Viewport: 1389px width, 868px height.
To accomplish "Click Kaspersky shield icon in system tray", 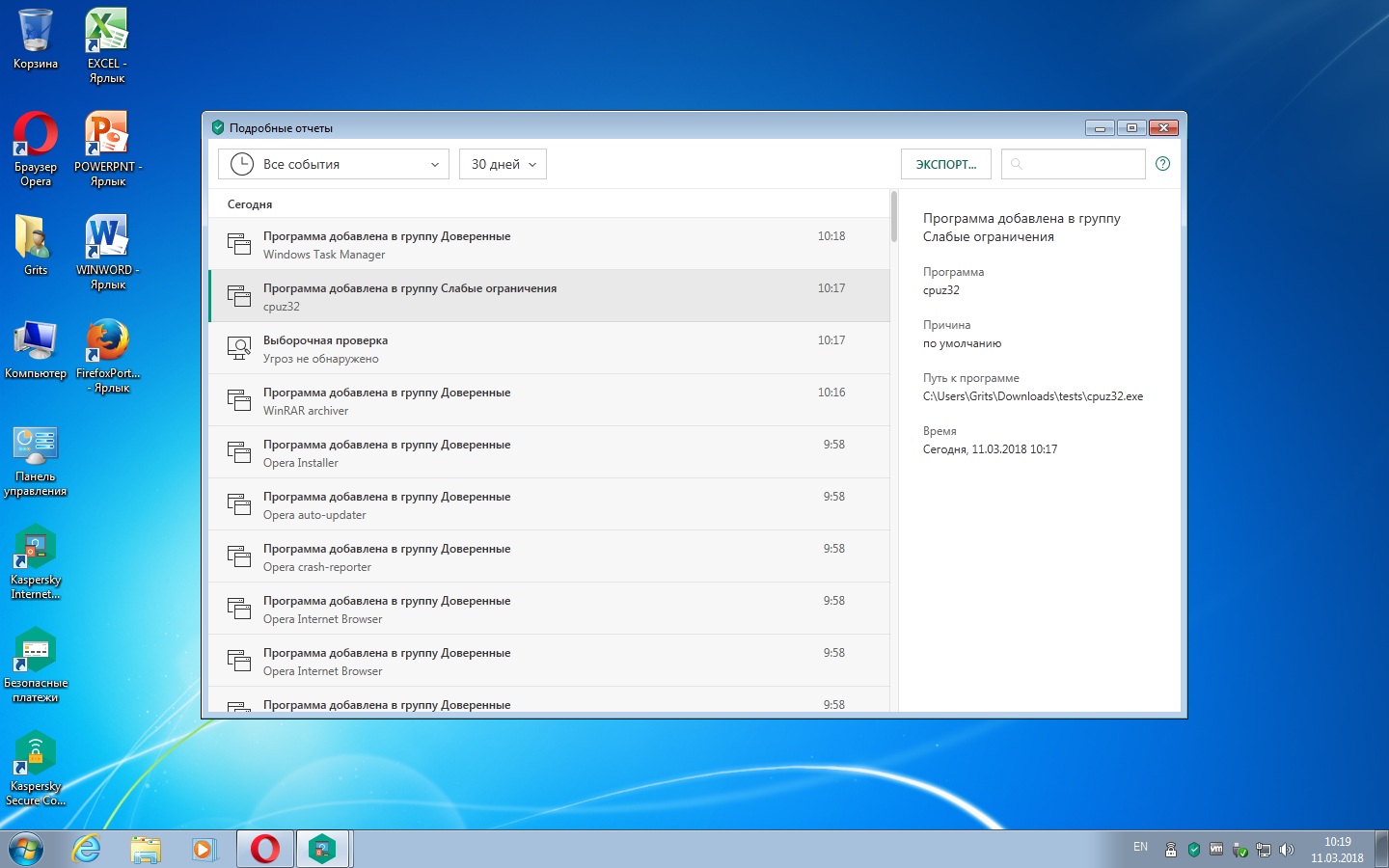I will (x=1193, y=850).
